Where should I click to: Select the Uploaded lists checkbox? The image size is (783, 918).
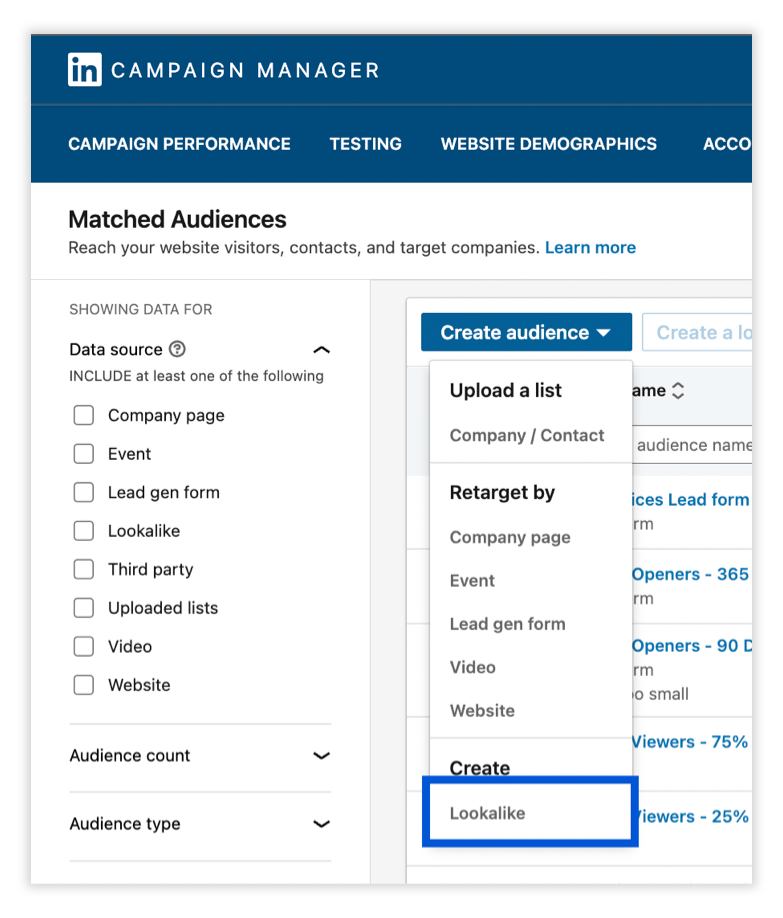point(84,608)
